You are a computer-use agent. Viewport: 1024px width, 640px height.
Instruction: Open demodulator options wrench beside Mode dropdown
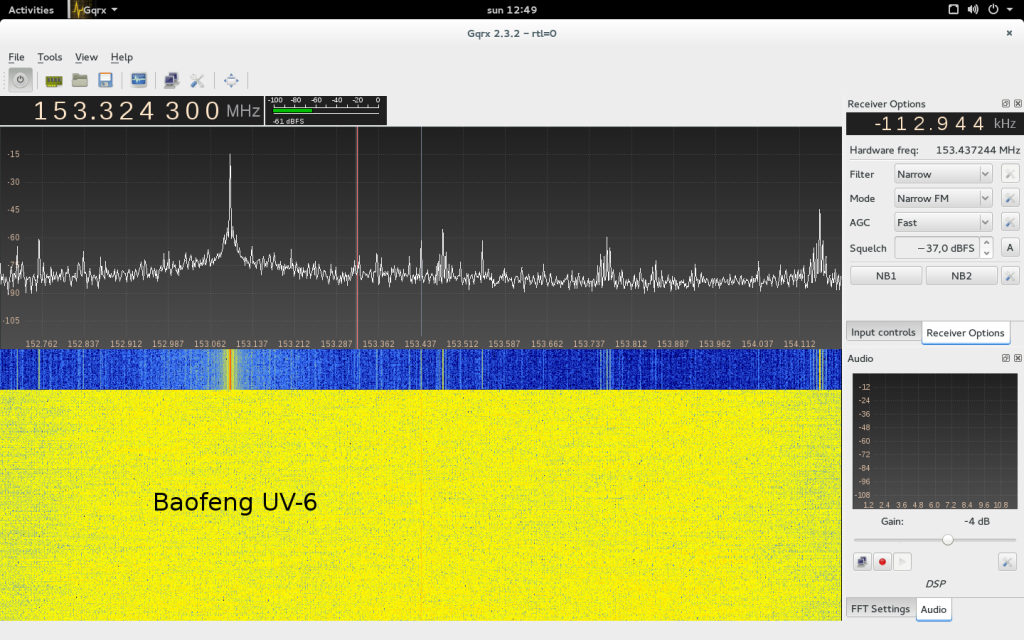[x=1010, y=199]
